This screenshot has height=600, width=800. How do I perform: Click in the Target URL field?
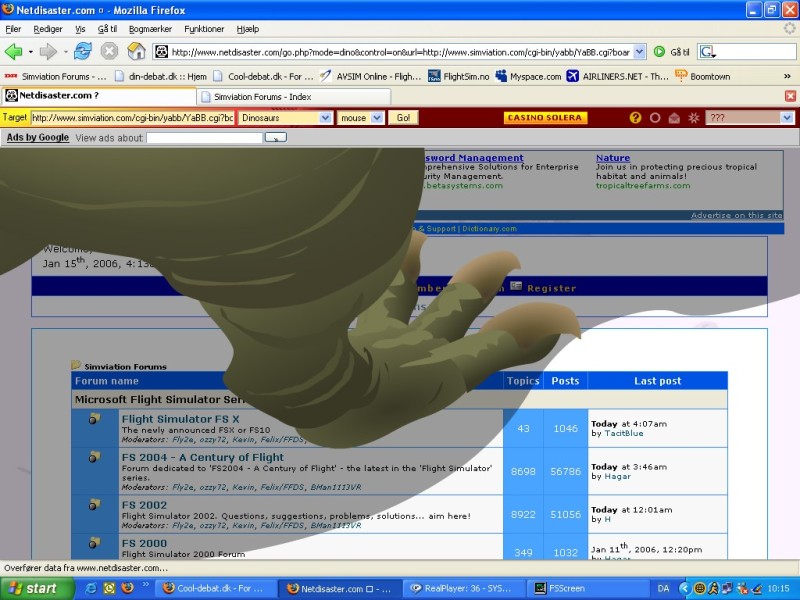(133, 118)
